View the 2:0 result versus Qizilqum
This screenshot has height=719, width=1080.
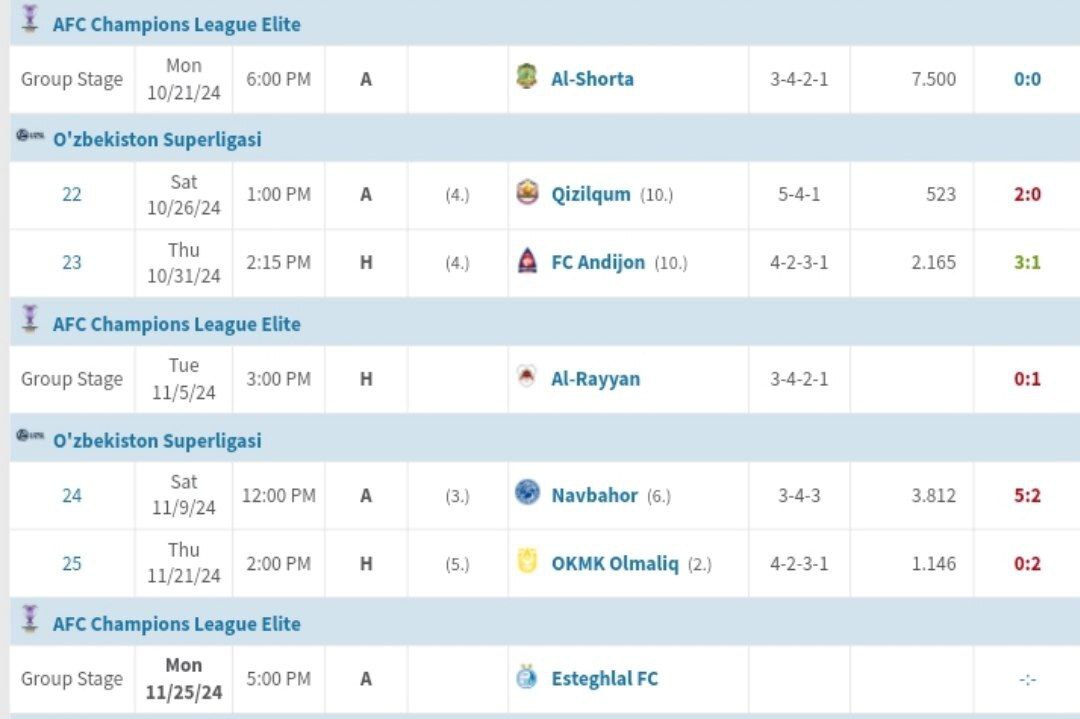coord(1027,194)
